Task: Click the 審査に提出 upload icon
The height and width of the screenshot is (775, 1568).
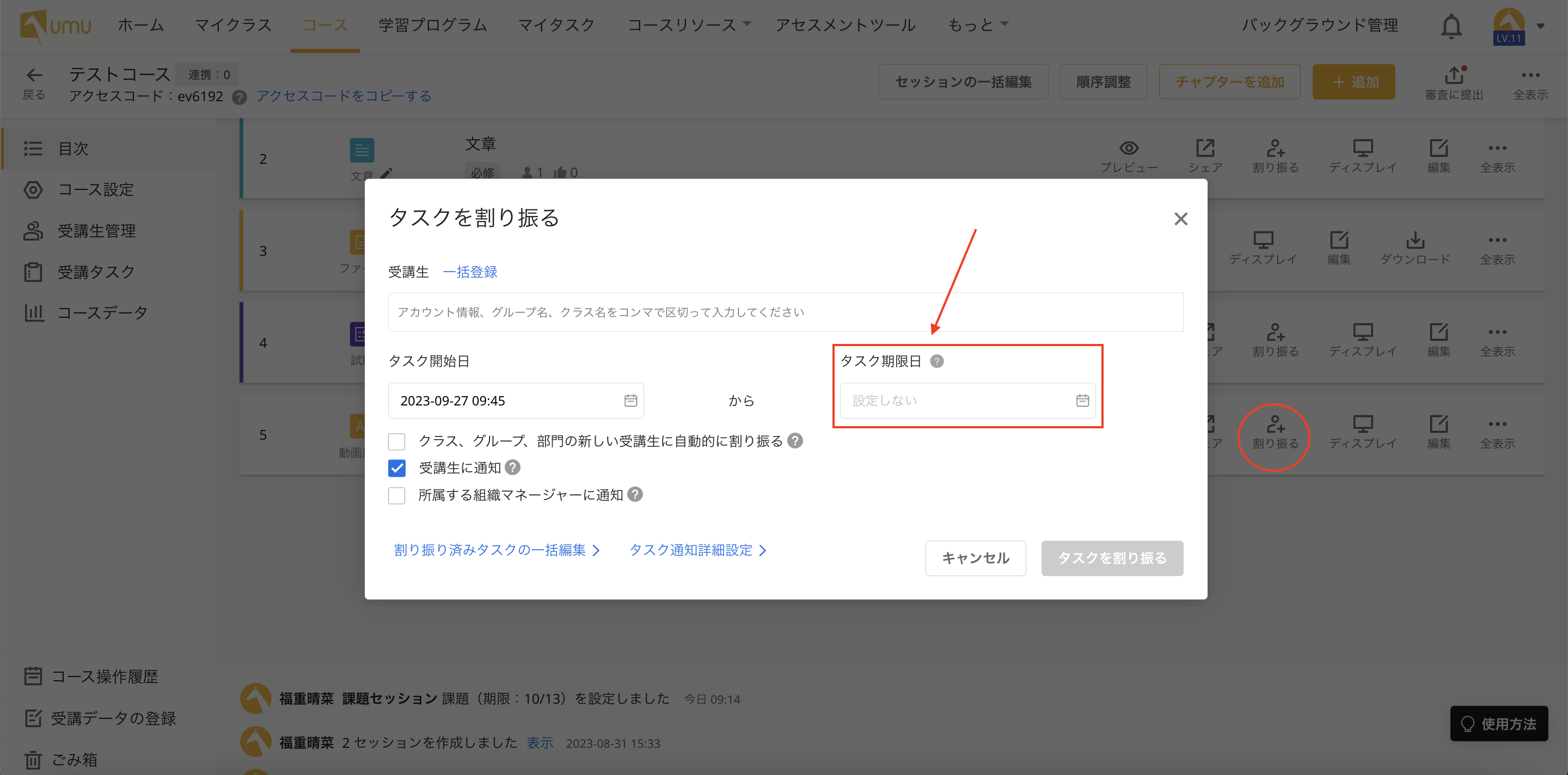Action: click(1454, 77)
